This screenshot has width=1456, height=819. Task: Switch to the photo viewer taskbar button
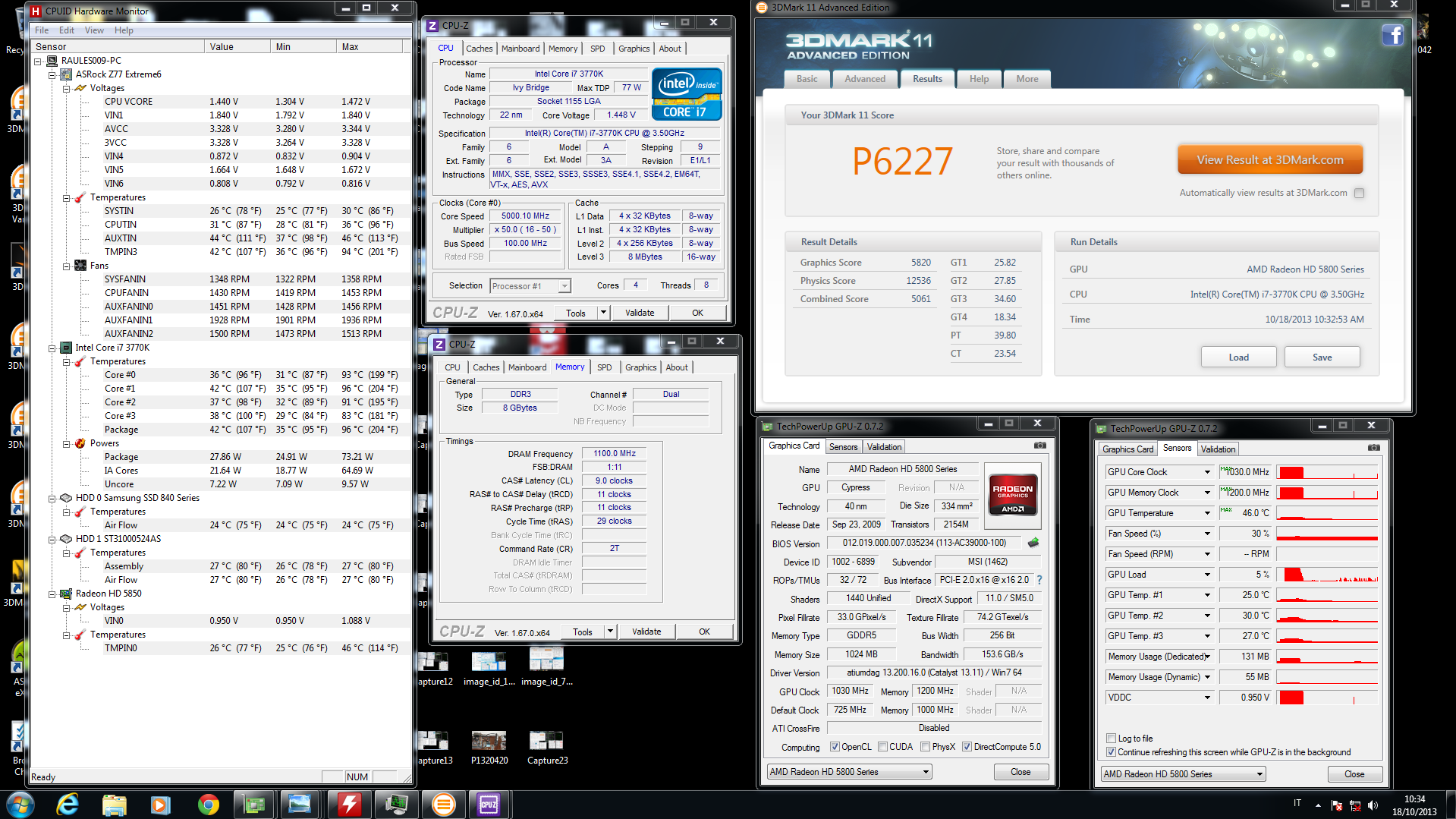point(300,805)
